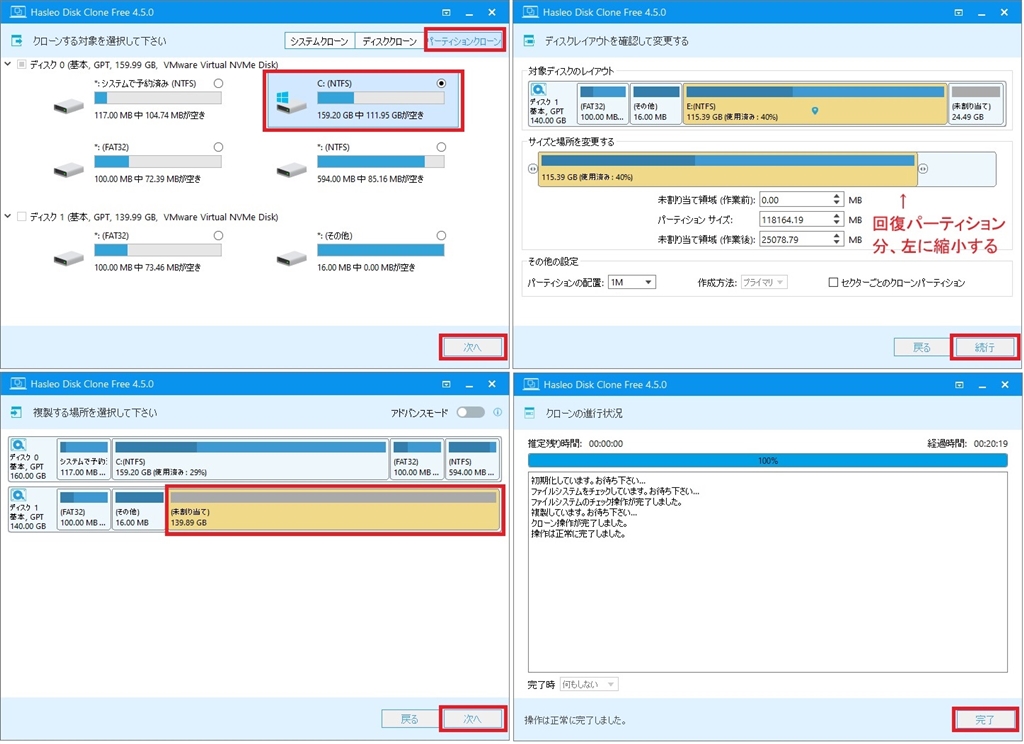Click the ディスク 0 magnifier disk icon in destination window
This screenshot has height=744, width=1024.
coord(18,444)
